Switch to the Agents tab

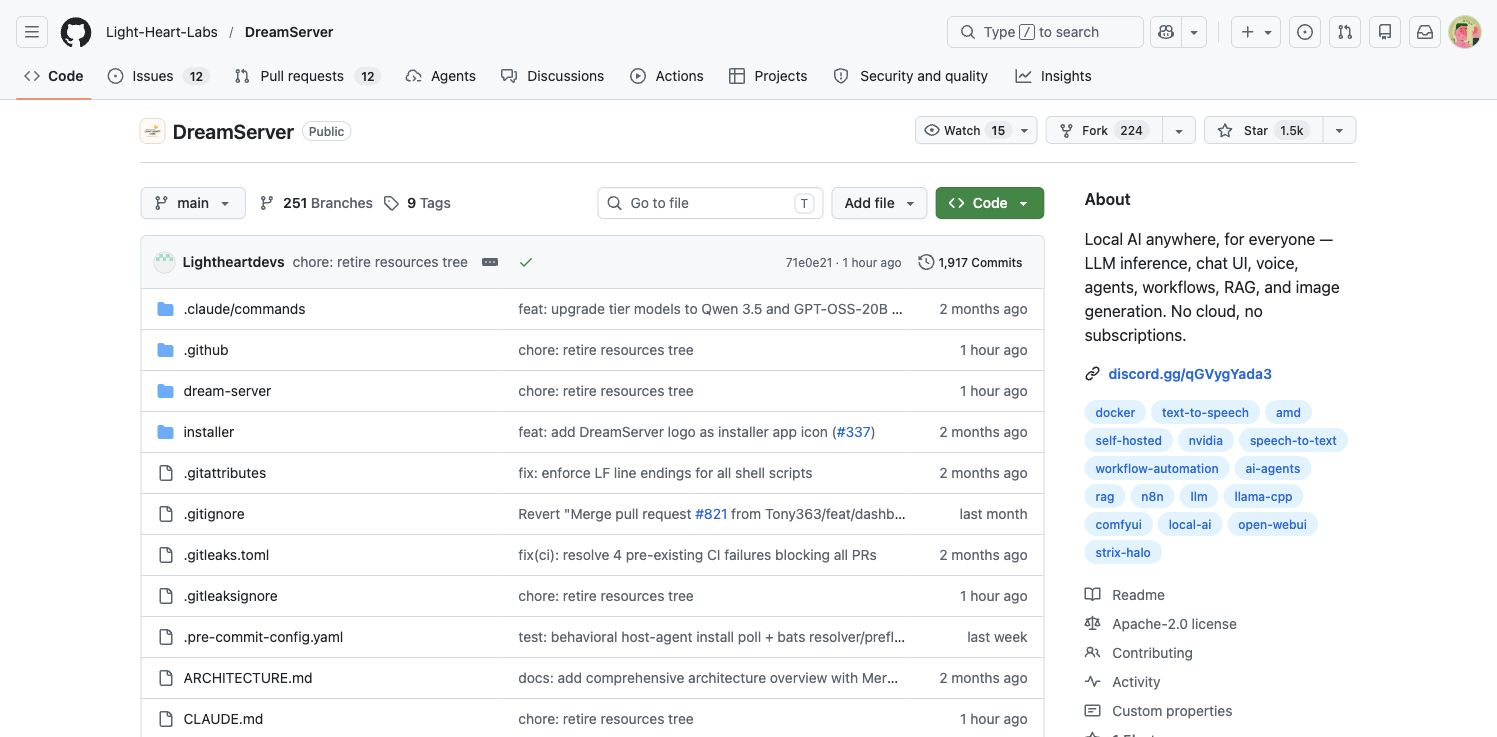pos(441,76)
